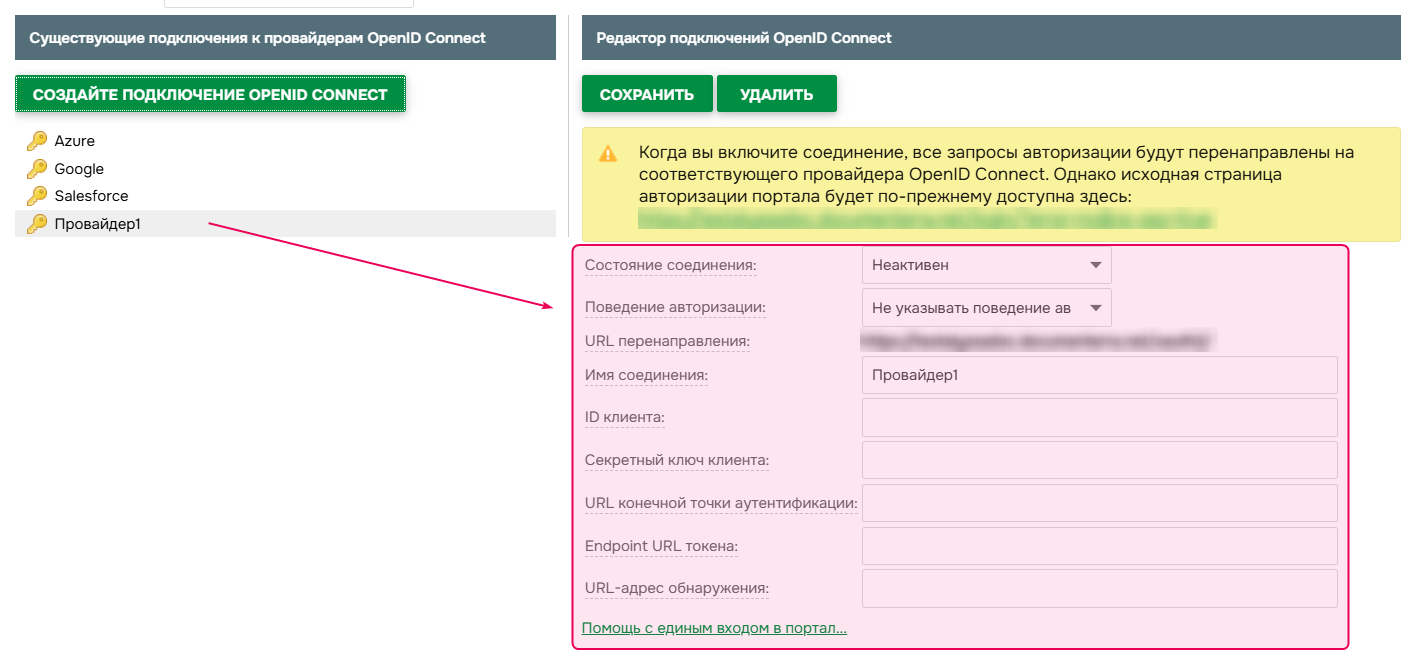Open the Google connection entry
The width and height of the screenshot is (1417, 672).
(x=79, y=169)
